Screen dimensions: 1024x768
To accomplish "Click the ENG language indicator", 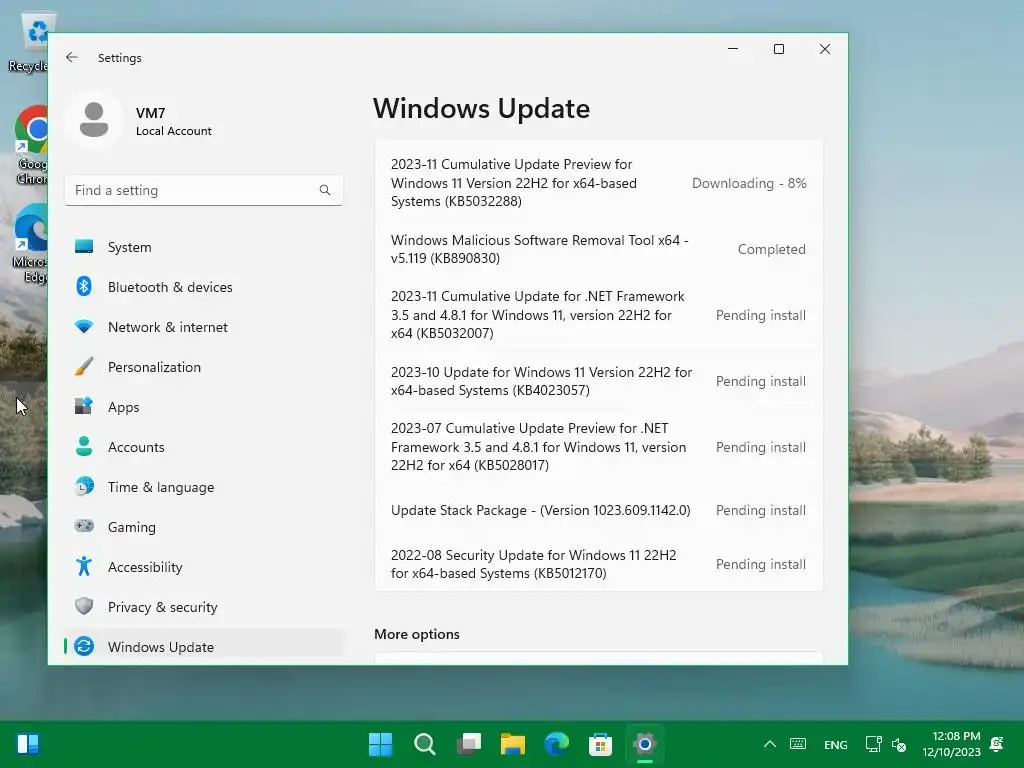I will (x=835, y=744).
